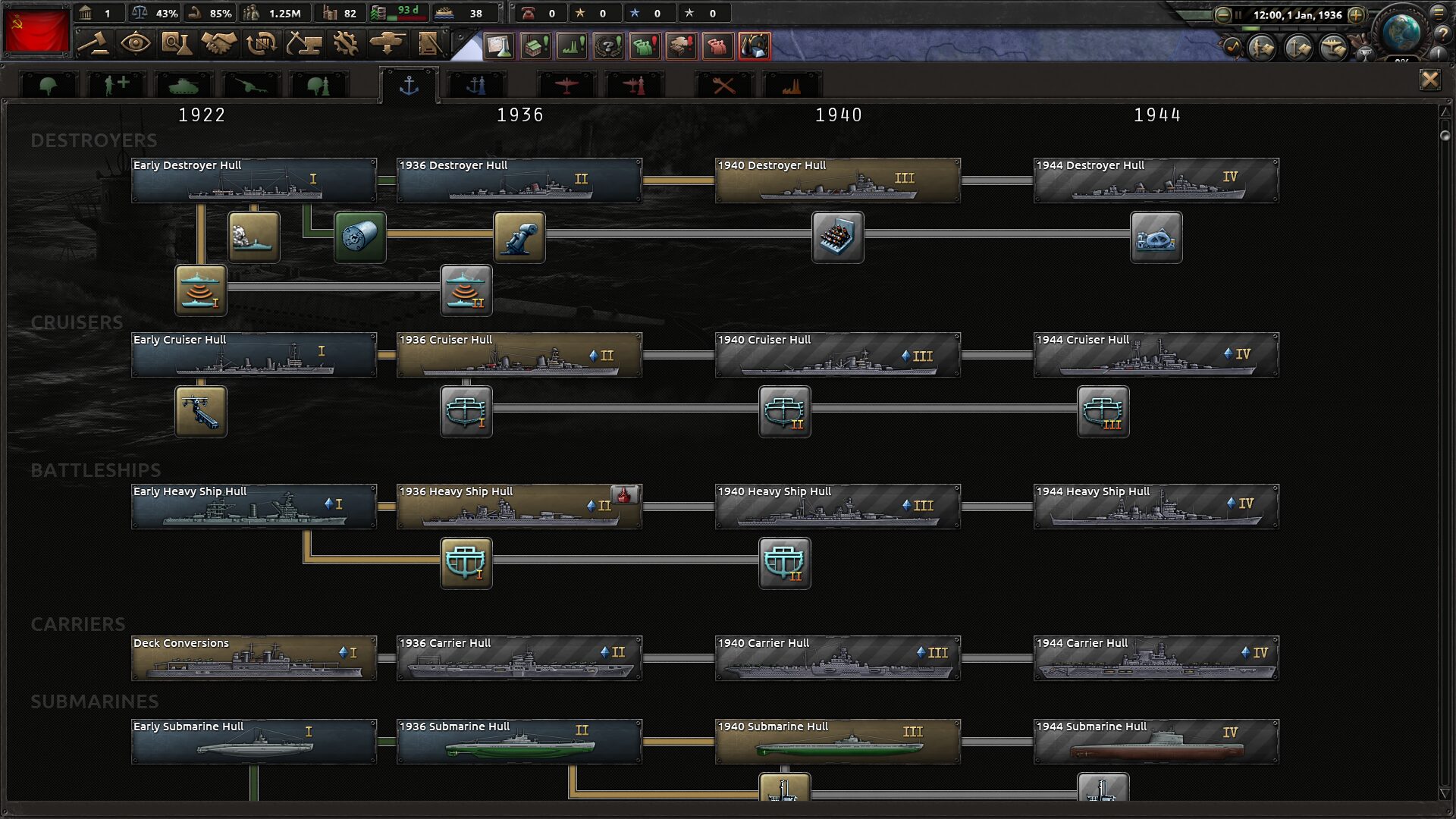Image resolution: width=1456 pixels, height=819 pixels.
Task: Click the cruiser armor scheme III icon
Action: tap(1103, 412)
